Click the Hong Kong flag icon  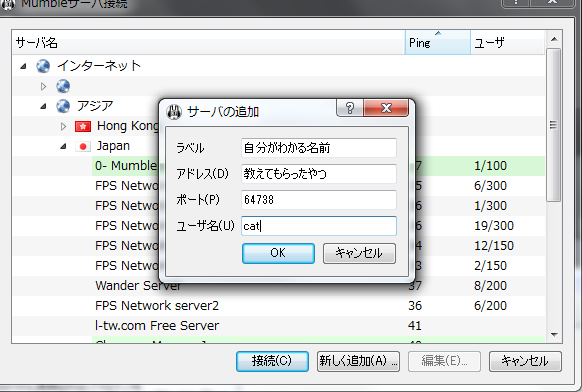pyautogui.click(x=83, y=127)
